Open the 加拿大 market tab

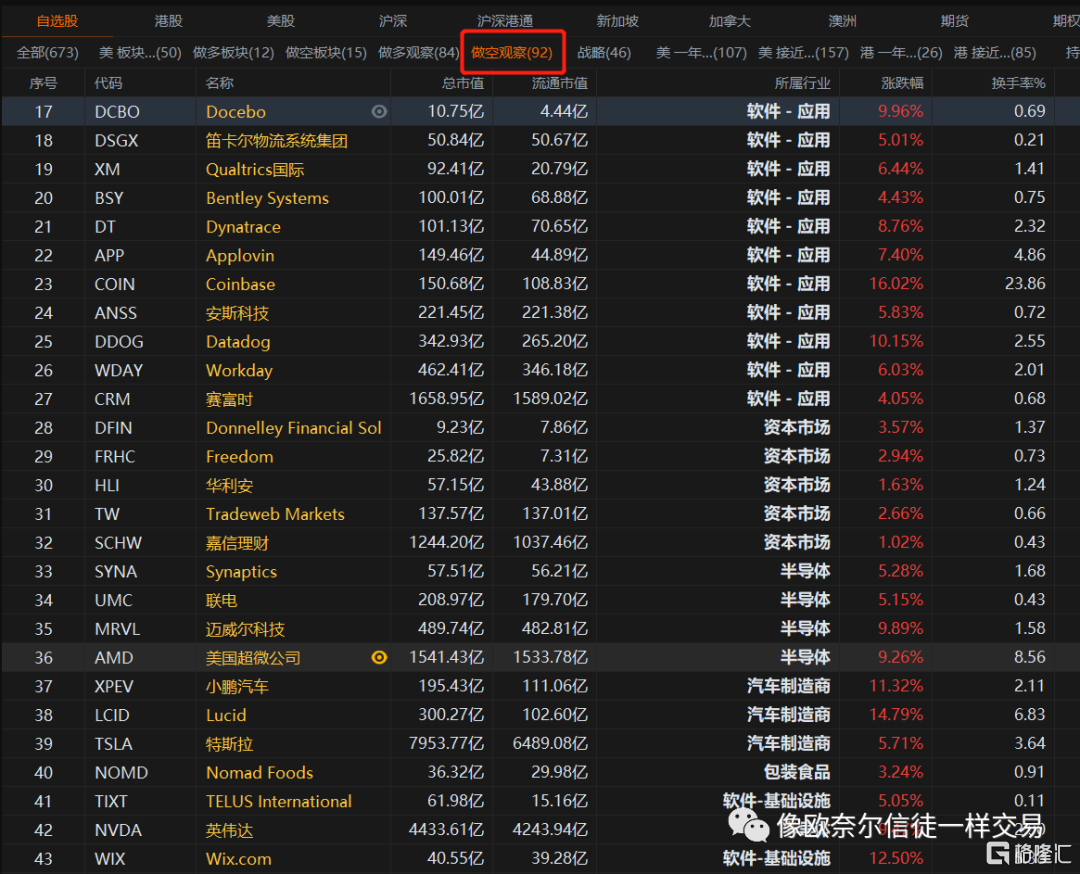tap(730, 21)
